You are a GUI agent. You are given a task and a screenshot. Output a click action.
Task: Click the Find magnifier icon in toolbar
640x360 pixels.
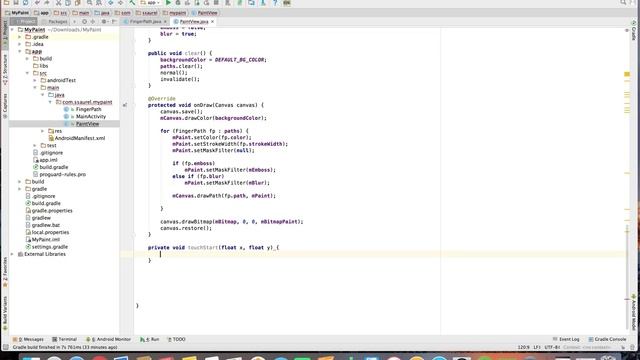coord(89,2)
